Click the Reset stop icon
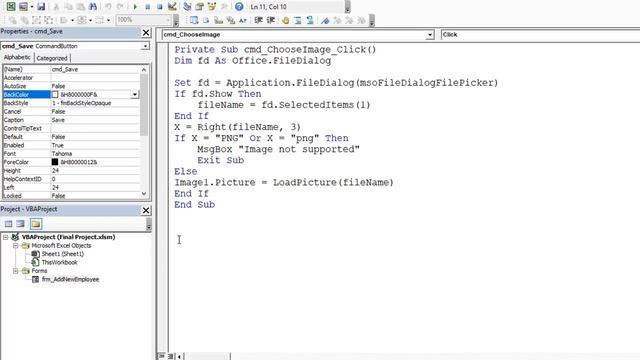Viewport: 640px width, 360px height. [x=160, y=7]
